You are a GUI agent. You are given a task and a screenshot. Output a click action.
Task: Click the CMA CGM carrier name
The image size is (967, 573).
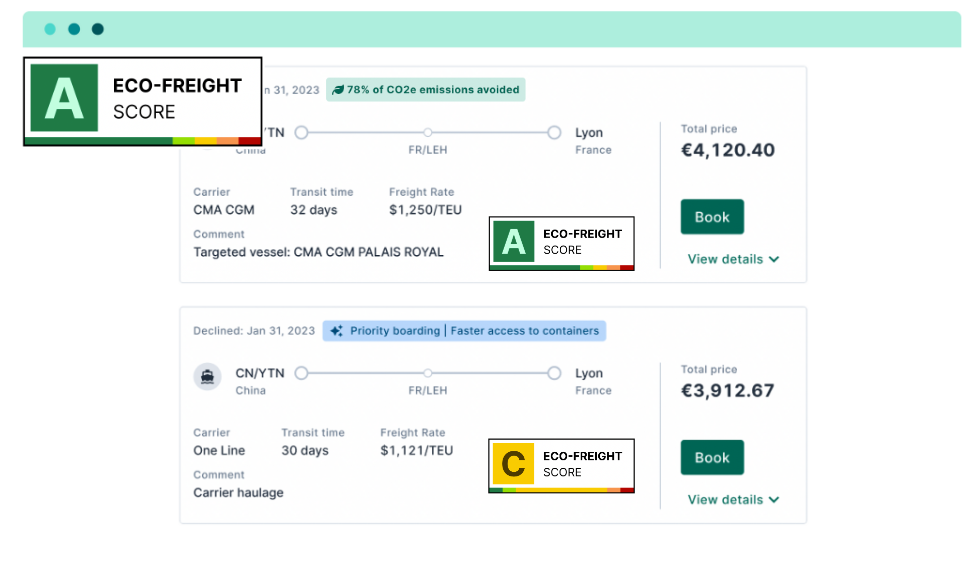pos(224,210)
